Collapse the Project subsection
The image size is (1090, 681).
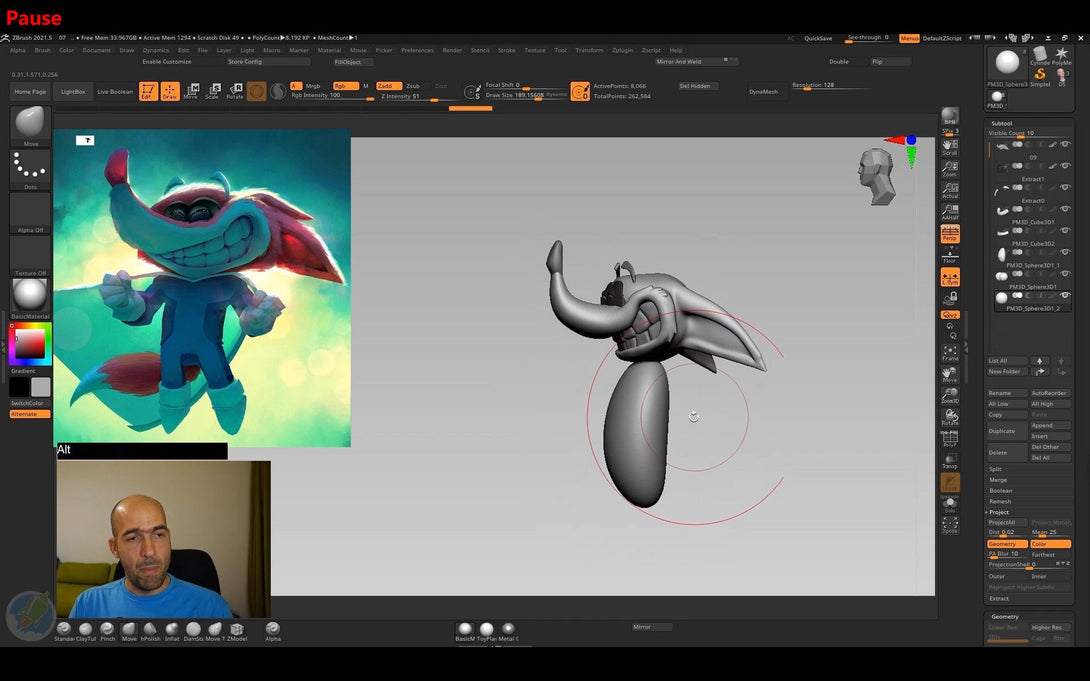[x=999, y=512]
